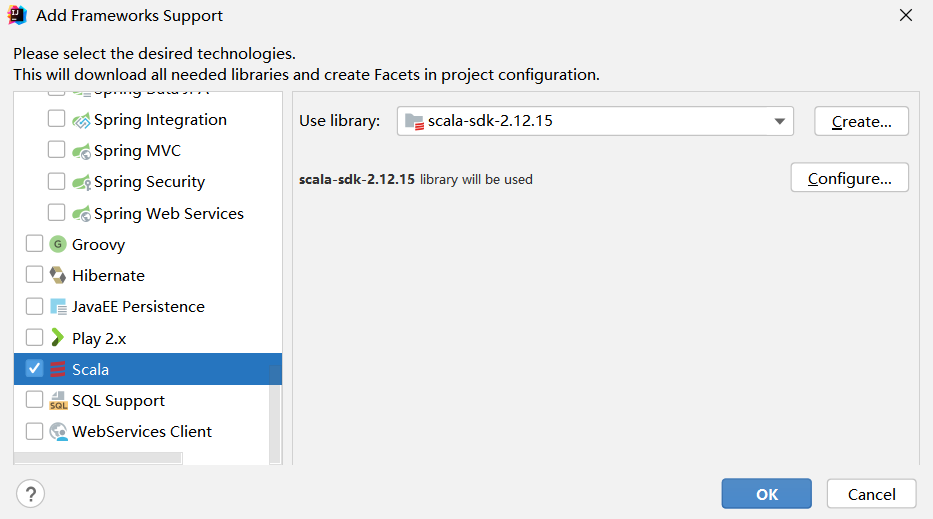Click the scala-sdk library folder icon
This screenshot has width=933, height=519.
pyautogui.click(x=414, y=121)
